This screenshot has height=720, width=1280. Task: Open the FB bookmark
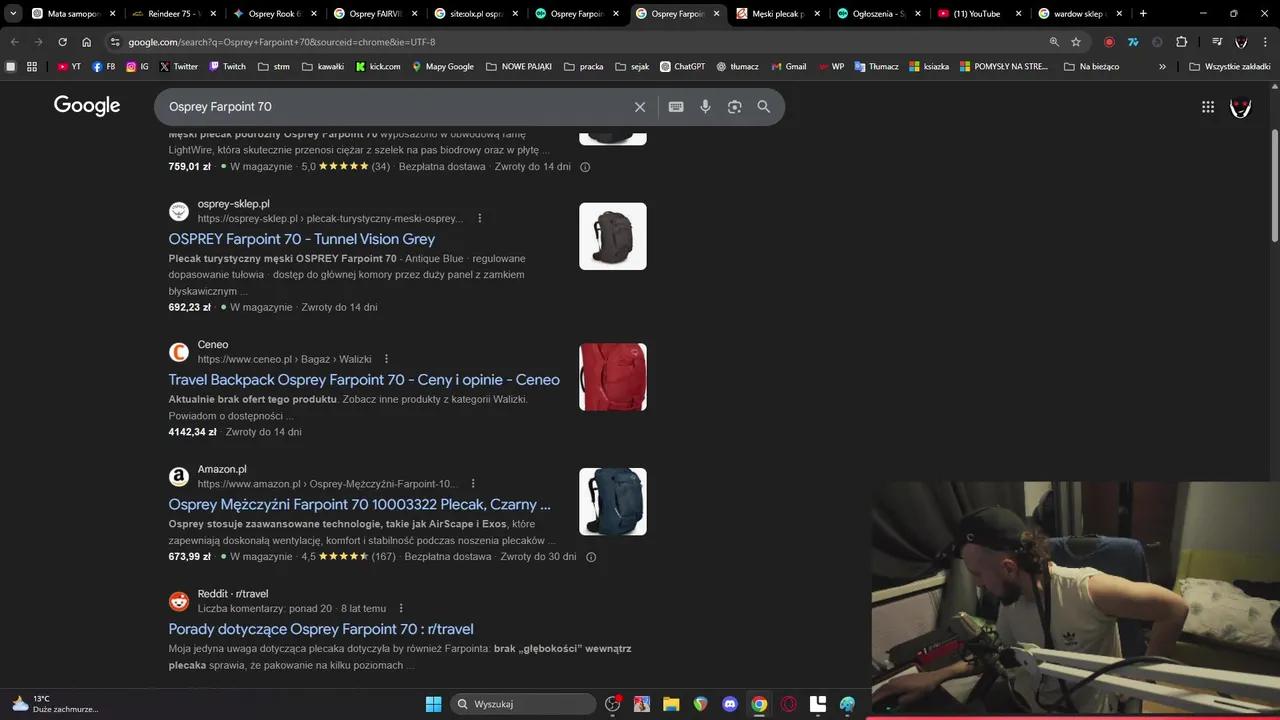(x=104, y=67)
